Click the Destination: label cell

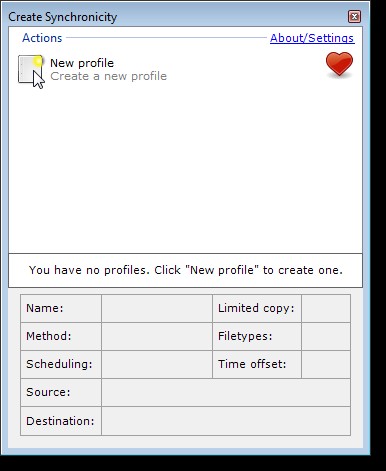click(61, 421)
